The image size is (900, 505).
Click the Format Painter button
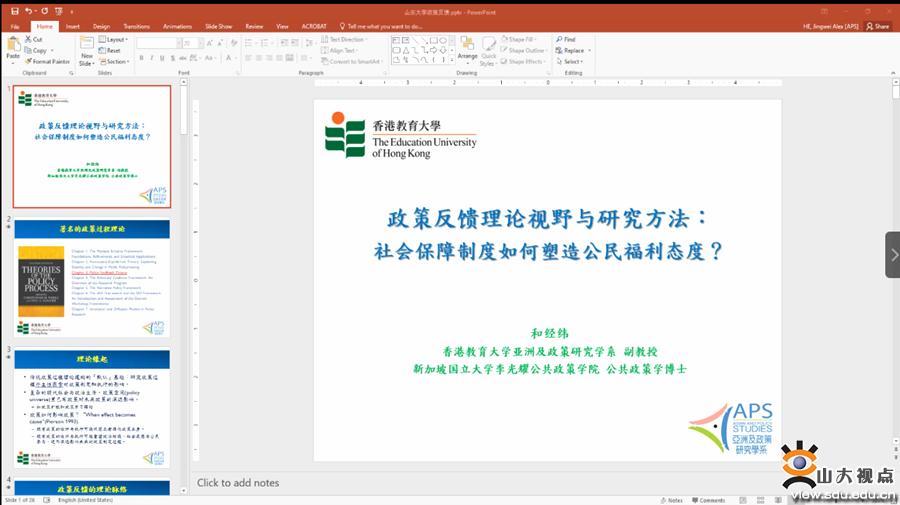(x=47, y=61)
